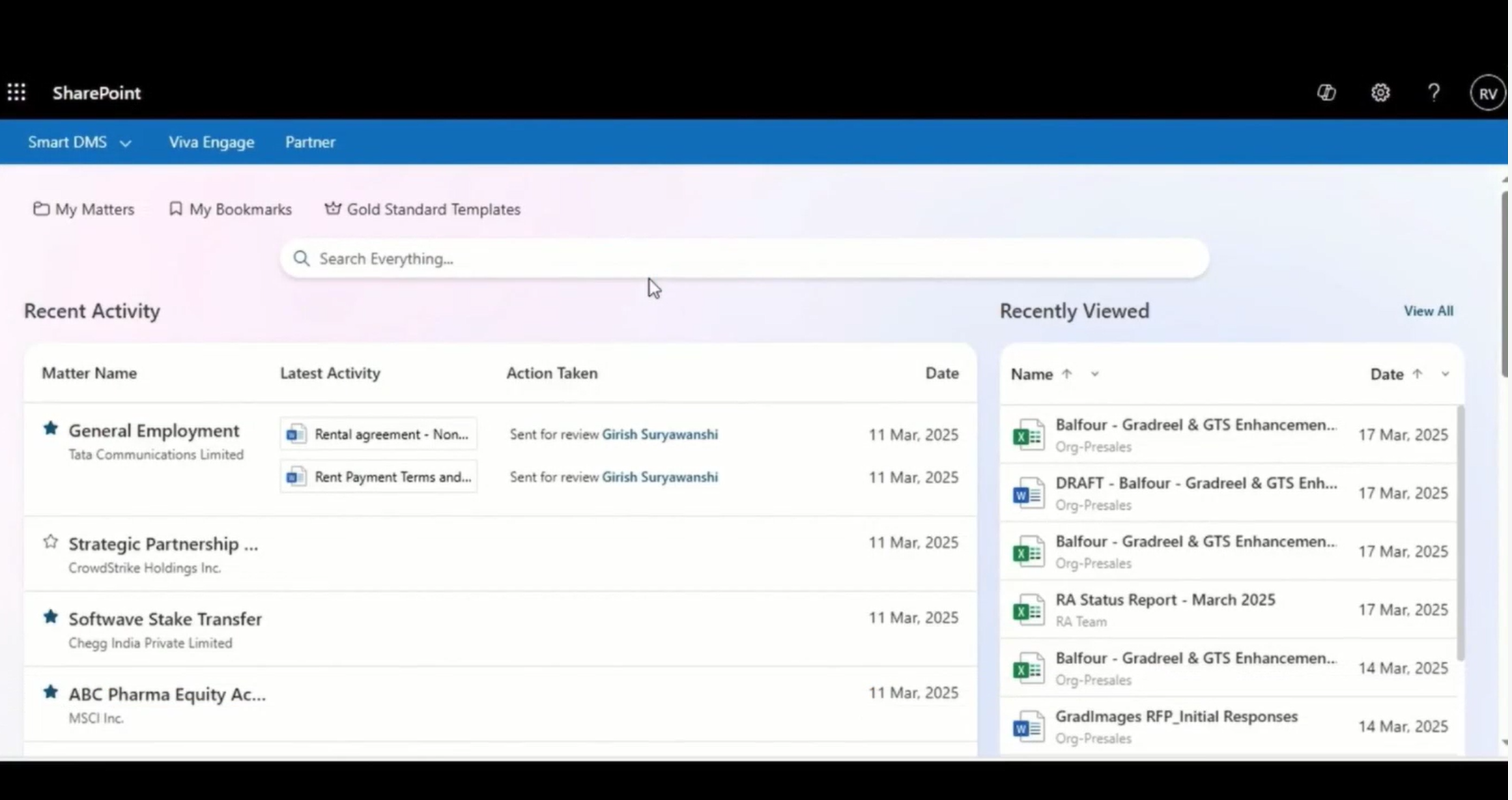This screenshot has height=800, width=1512.
Task: Click RA Team subtitle
Action: [x=1081, y=622]
